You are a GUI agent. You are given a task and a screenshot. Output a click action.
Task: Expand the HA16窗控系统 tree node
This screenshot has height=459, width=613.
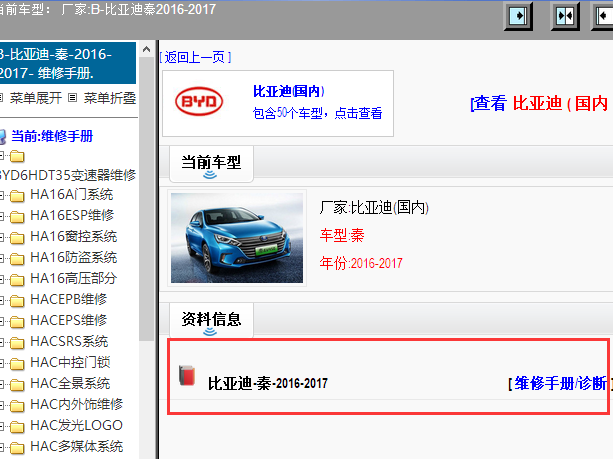pyautogui.click(x=2, y=237)
